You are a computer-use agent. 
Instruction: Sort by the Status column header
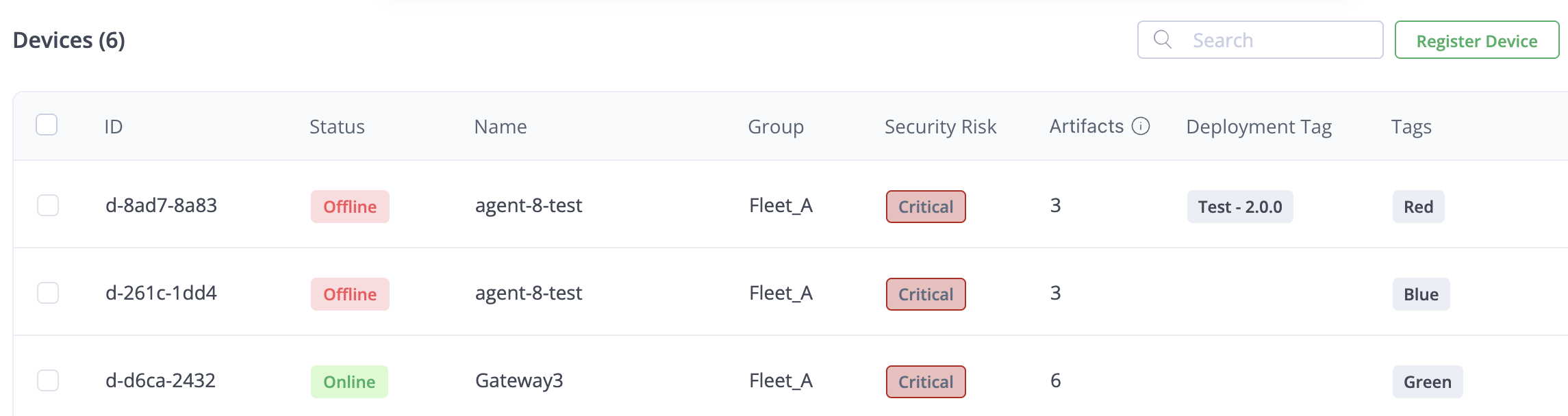click(337, 127)
